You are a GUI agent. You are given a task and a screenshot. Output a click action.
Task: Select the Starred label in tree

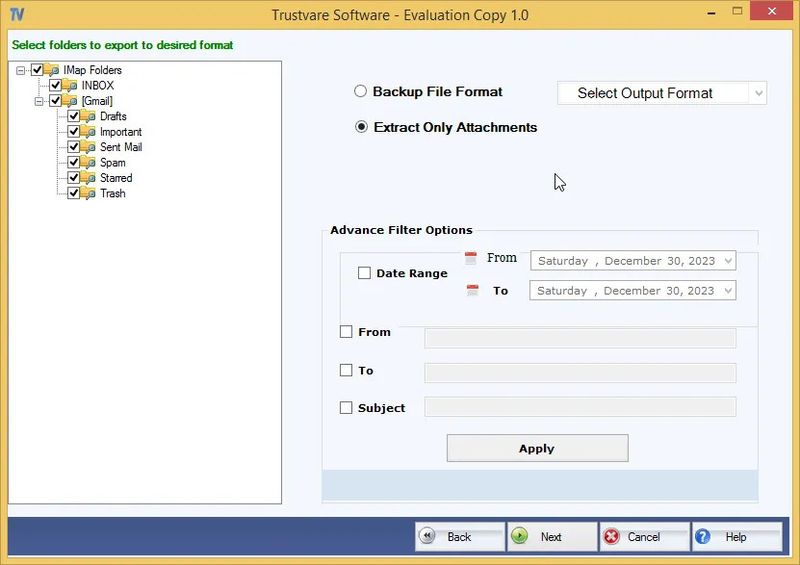116,178
